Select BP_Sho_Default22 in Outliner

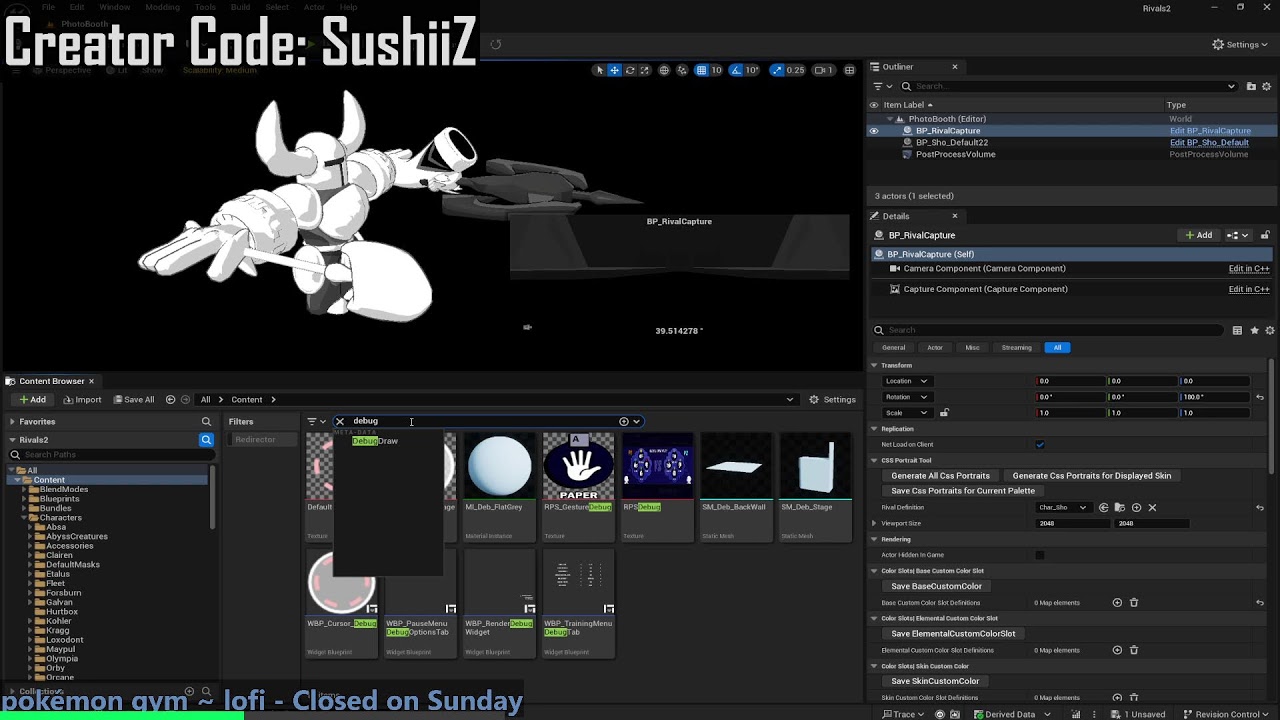point(951,142)
